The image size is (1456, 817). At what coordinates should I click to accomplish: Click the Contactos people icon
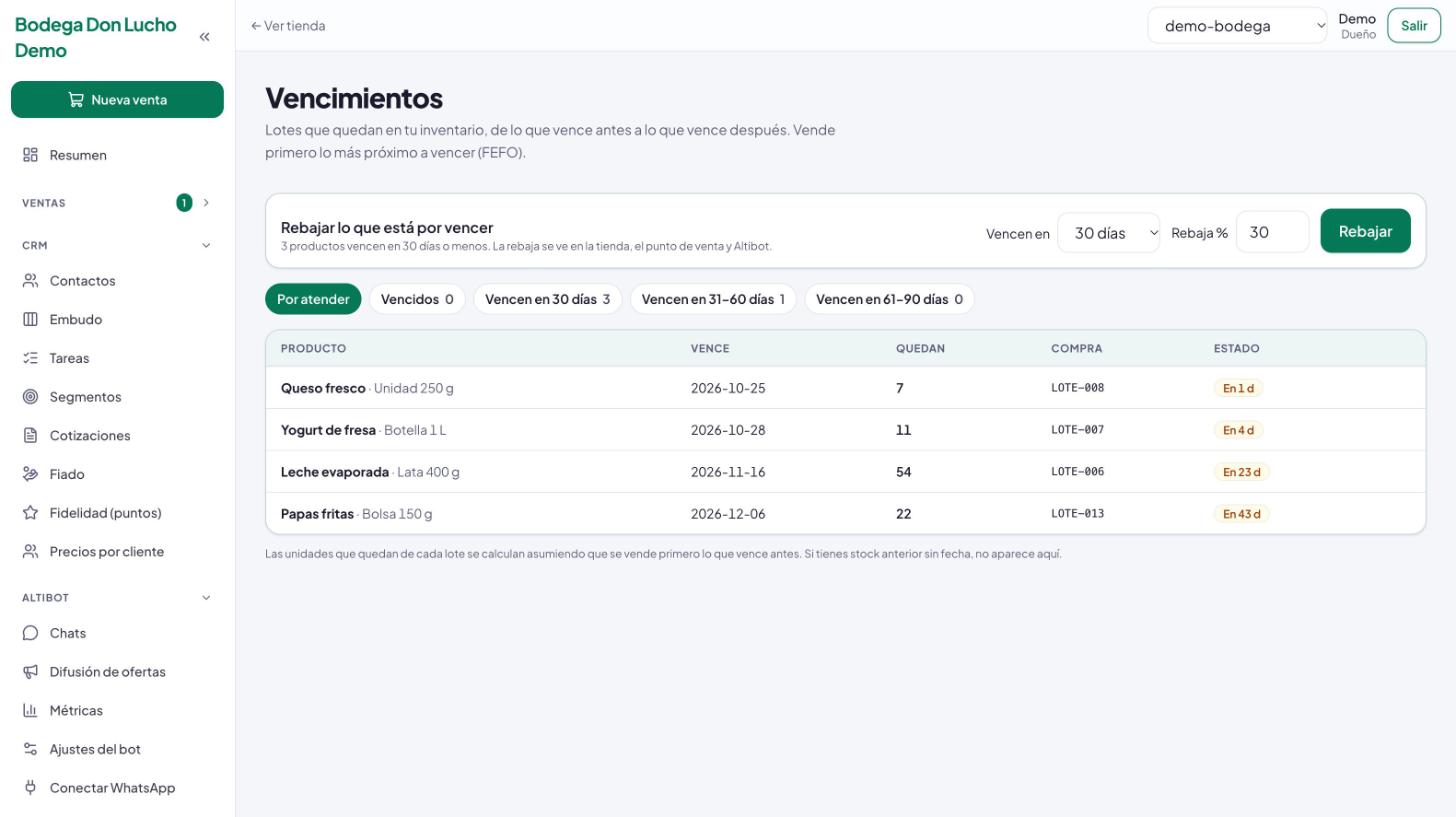[30, 281]
